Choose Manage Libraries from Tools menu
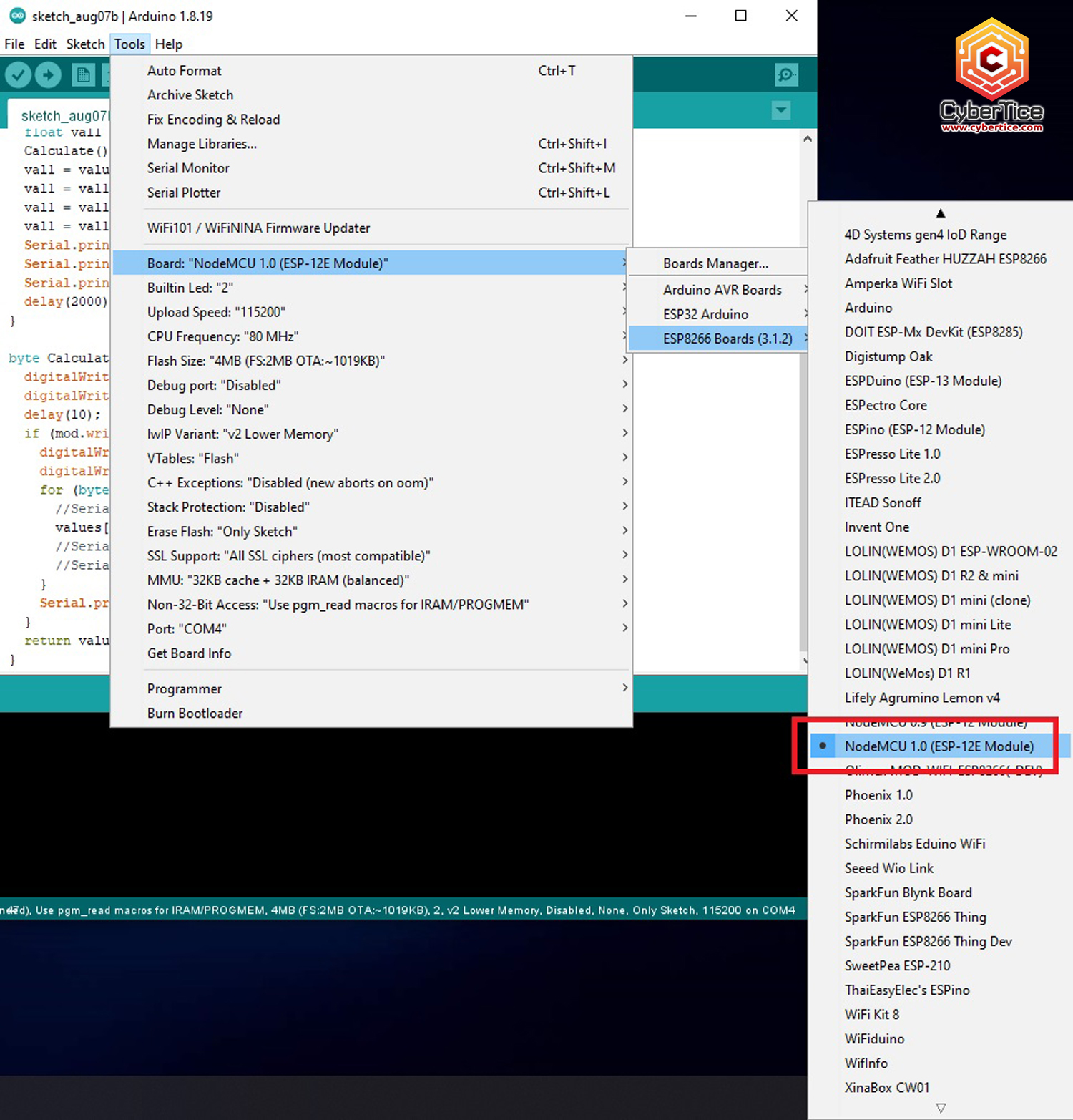This screenshot has height=1120, width=1073. [202, 144]
